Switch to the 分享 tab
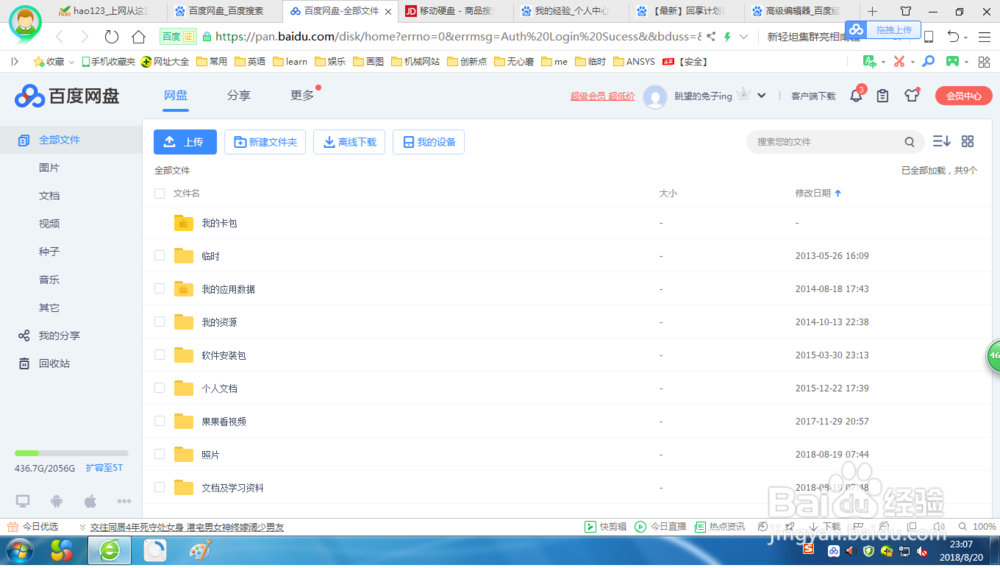Viewport: 1000px width, 568px height. (x=239, y=96)
